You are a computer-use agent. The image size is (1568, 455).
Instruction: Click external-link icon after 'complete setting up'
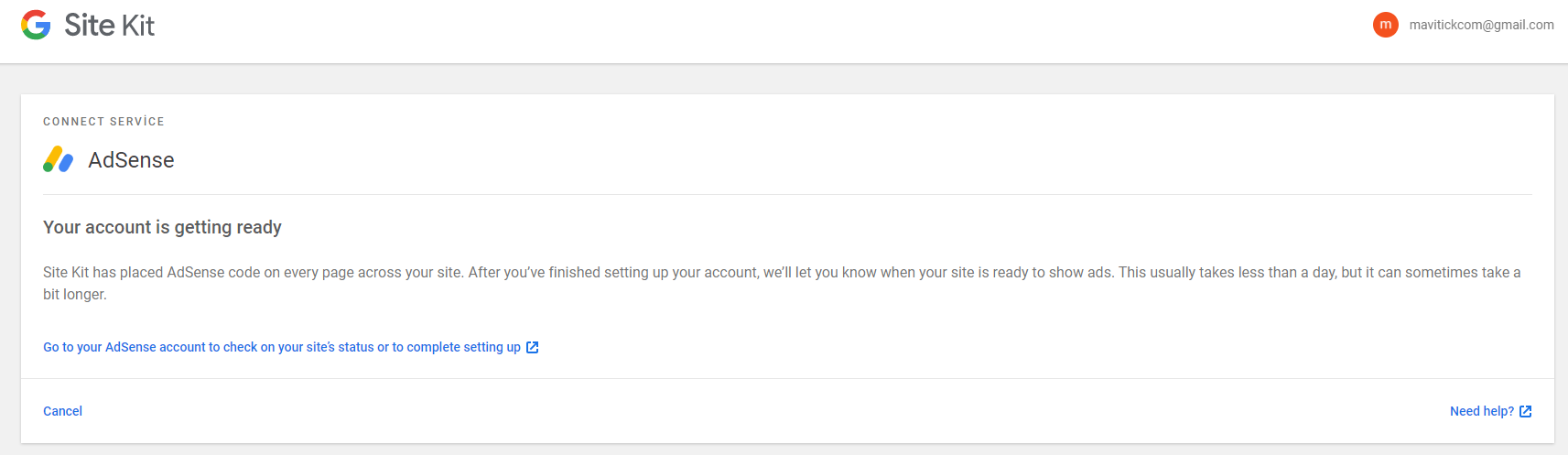point(532,347)
